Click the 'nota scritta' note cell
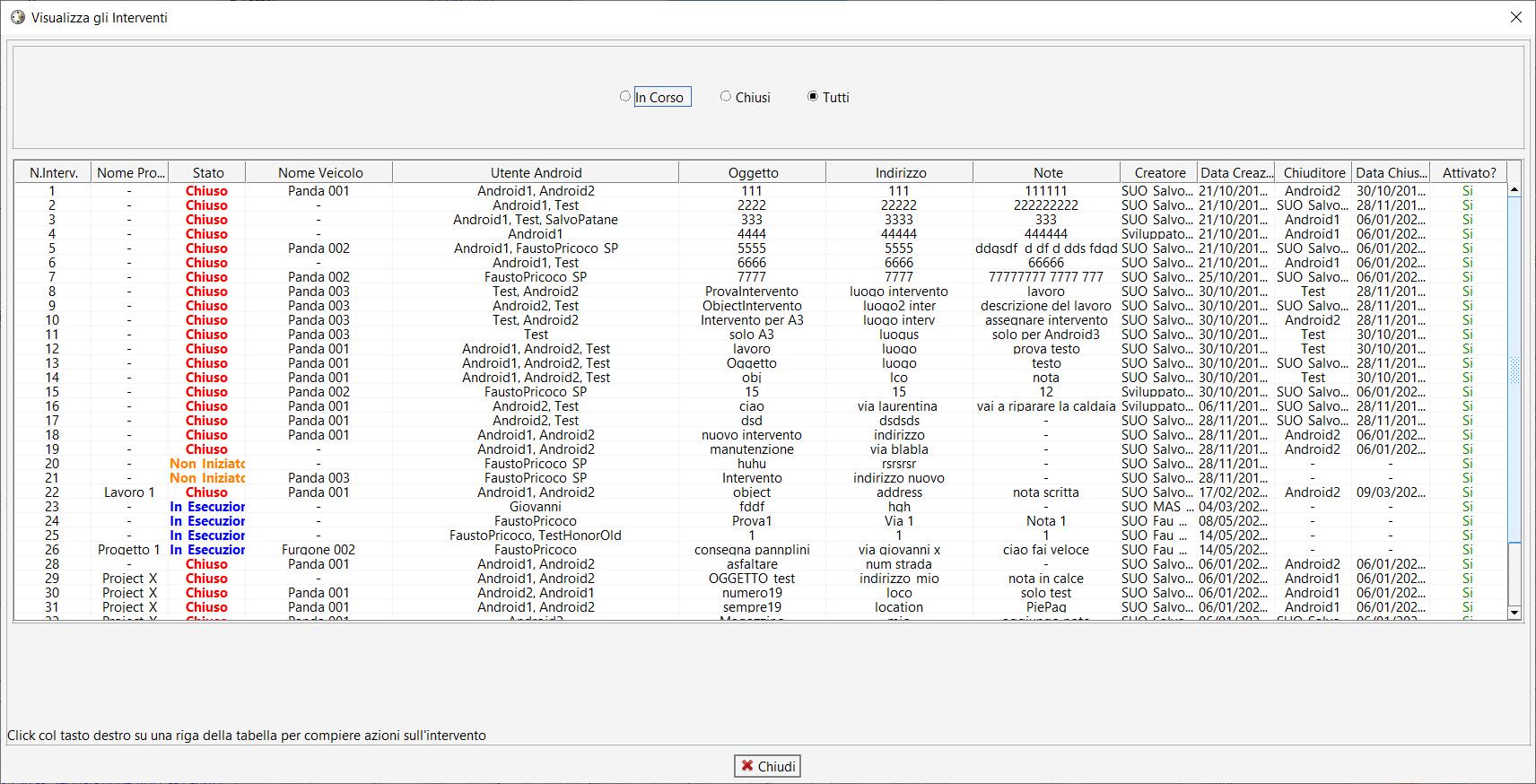Screen dimensions: 1536x784 click(1046, 492)
